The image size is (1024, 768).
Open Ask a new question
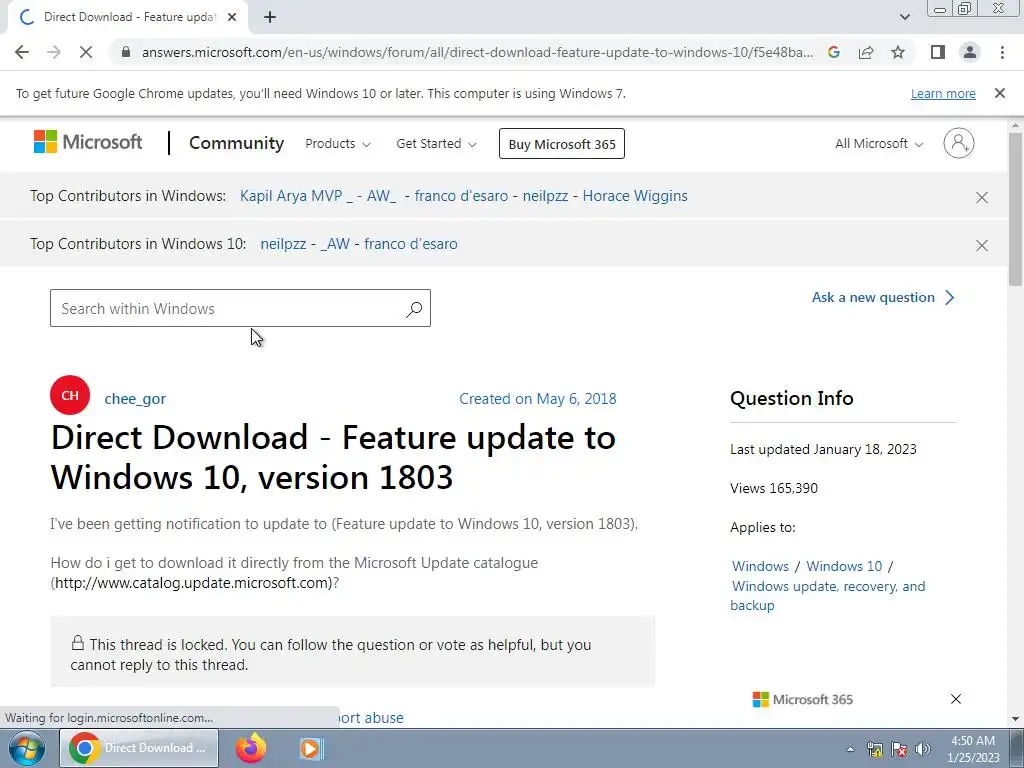click(x=883, y=298)
